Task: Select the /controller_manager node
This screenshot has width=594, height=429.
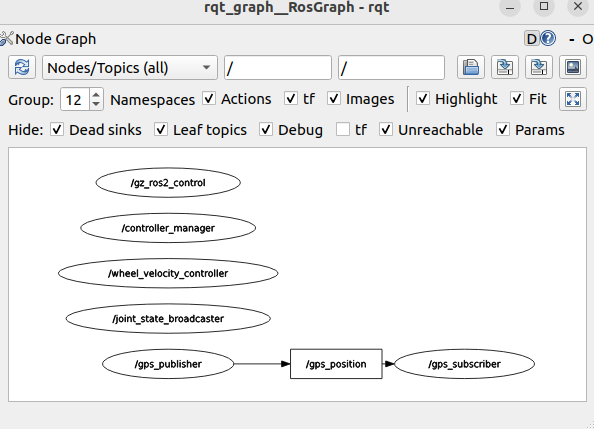Action: (x=168, y=228)
